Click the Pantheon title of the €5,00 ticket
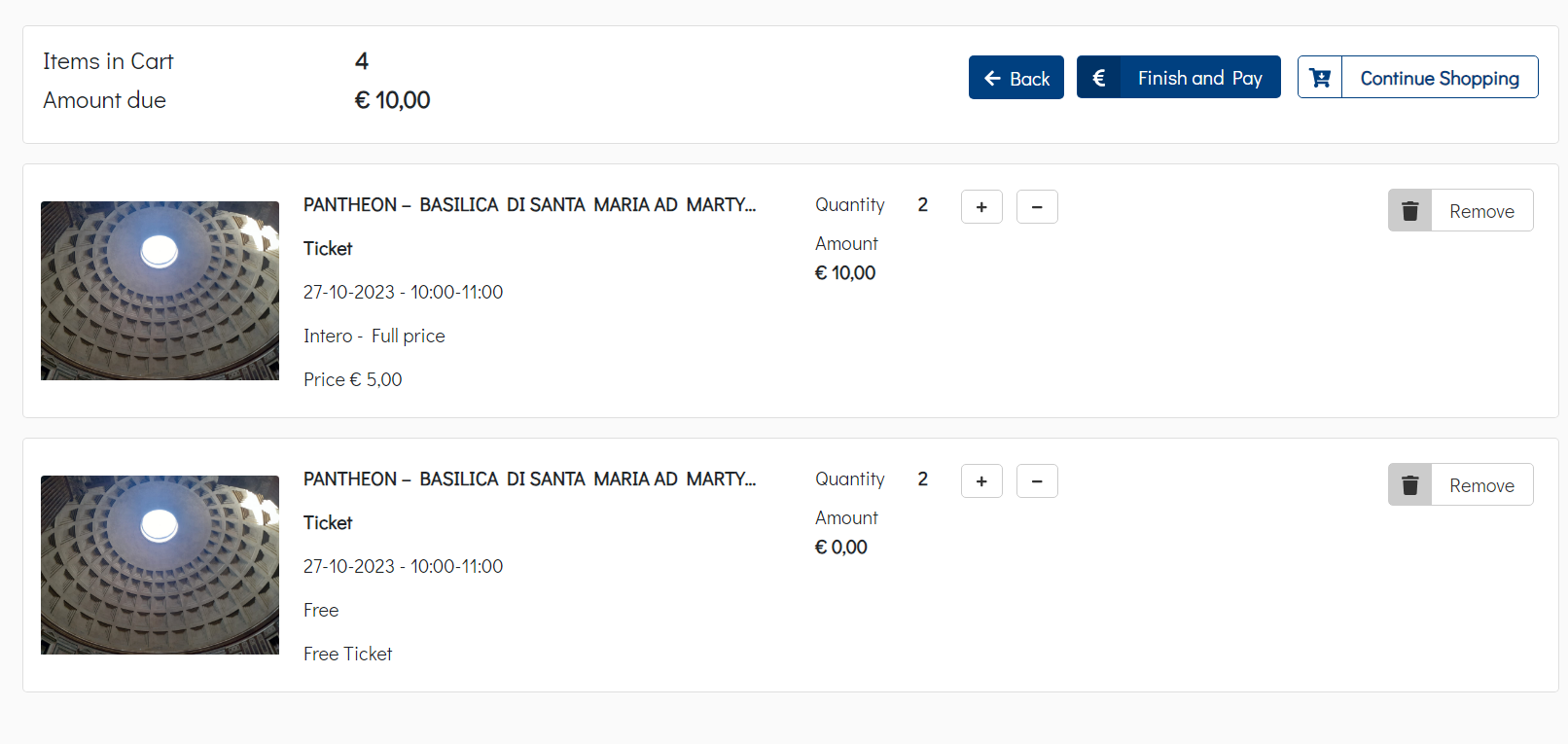 click(529, 205)
